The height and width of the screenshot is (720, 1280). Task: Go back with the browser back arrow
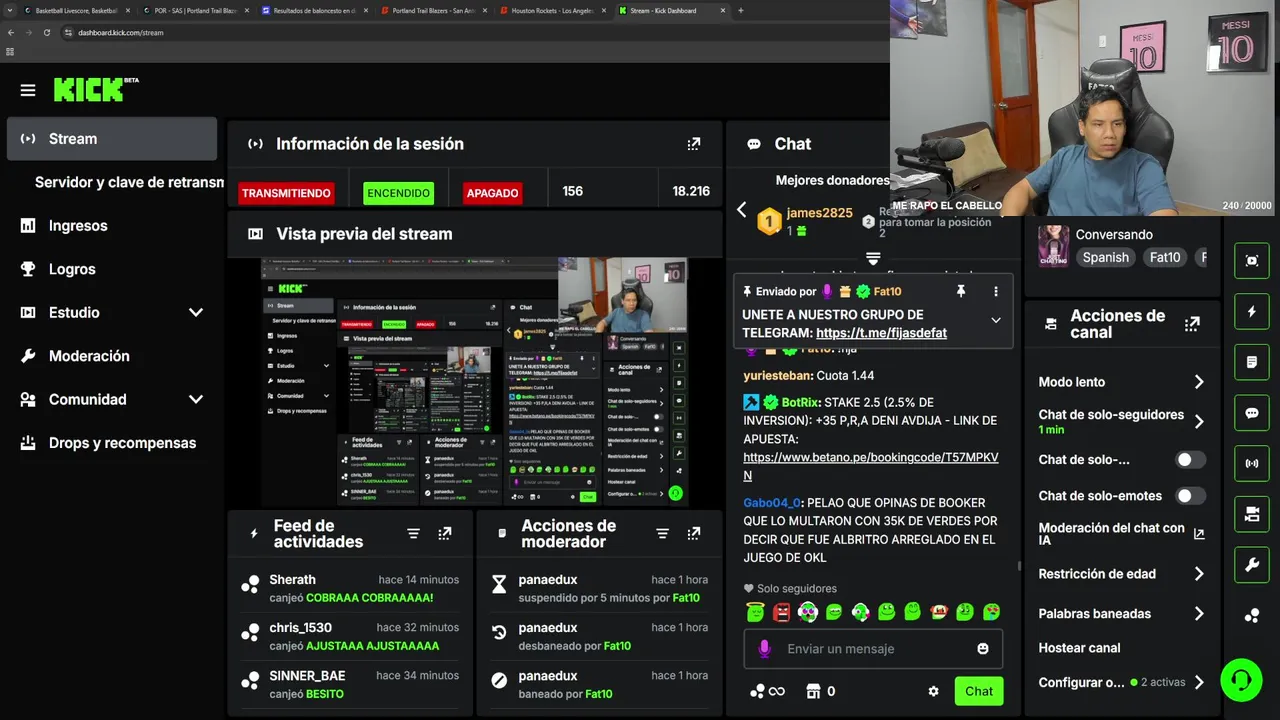pyautogui.click(x=11, y=32)
